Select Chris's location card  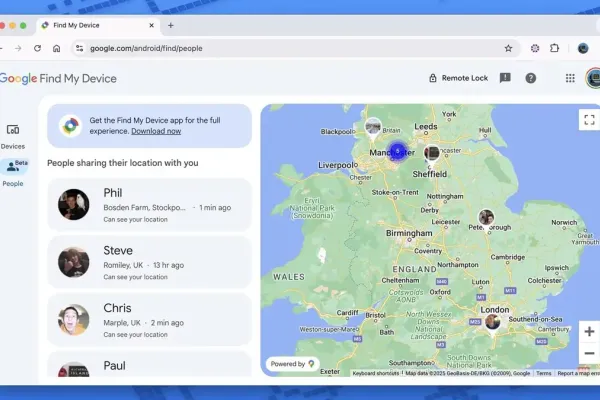(150, 320)
